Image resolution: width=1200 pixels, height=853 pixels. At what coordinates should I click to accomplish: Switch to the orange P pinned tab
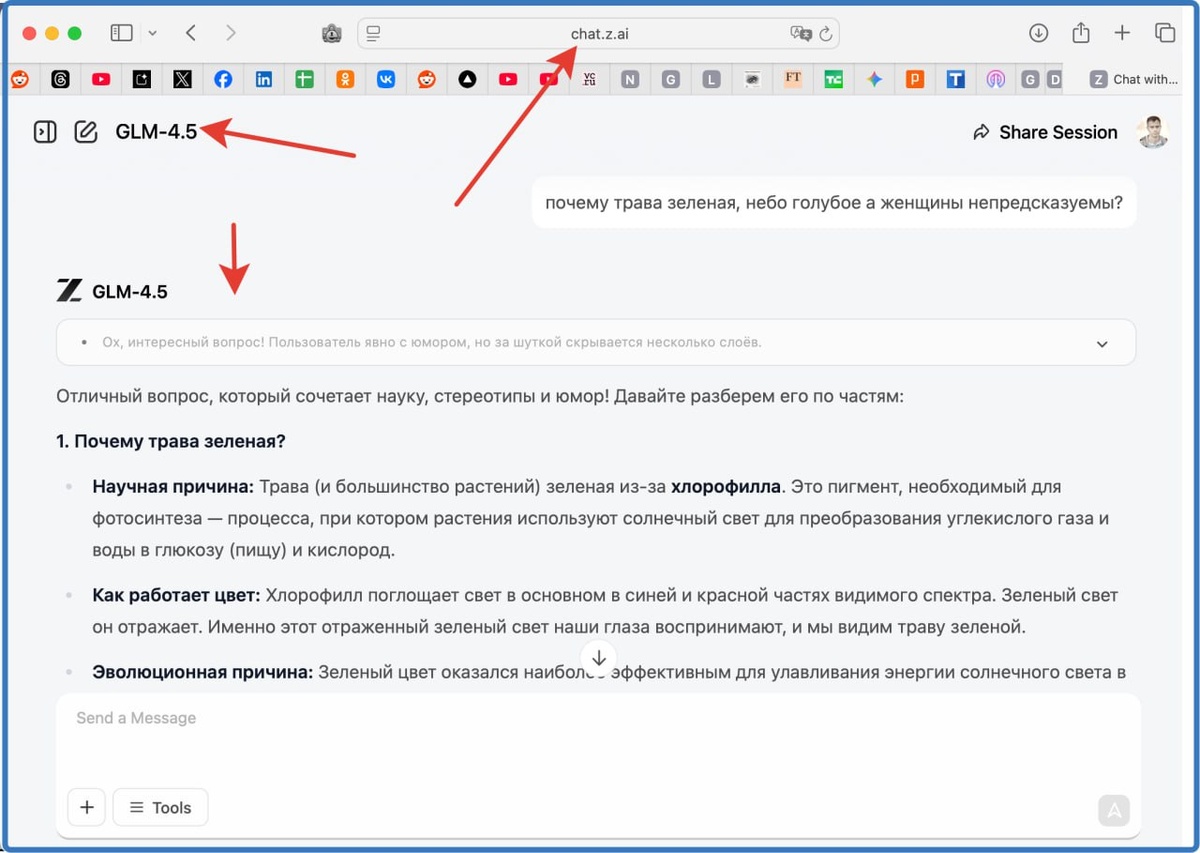click(915, 79)
